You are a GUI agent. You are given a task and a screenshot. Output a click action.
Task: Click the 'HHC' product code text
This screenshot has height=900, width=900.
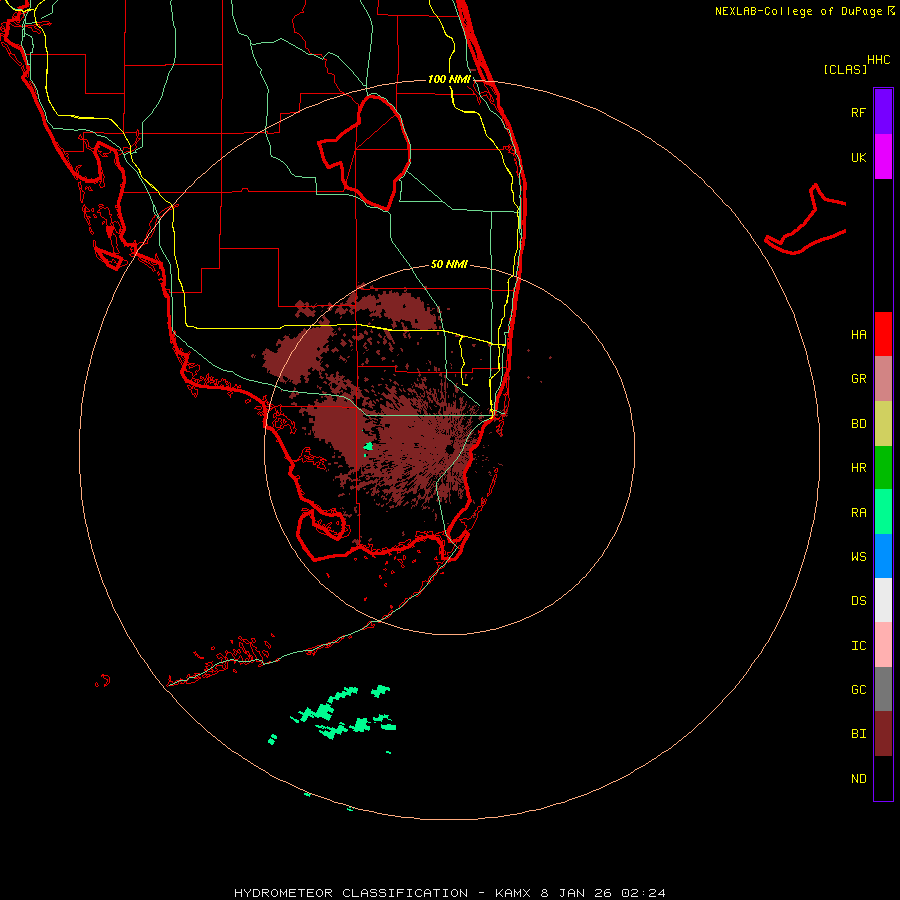coord(879,60)
